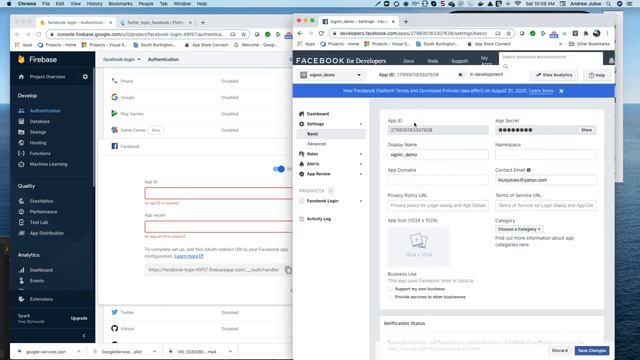
Task: Dismiss the blue platform terms banner
Action: coord(562,91)
